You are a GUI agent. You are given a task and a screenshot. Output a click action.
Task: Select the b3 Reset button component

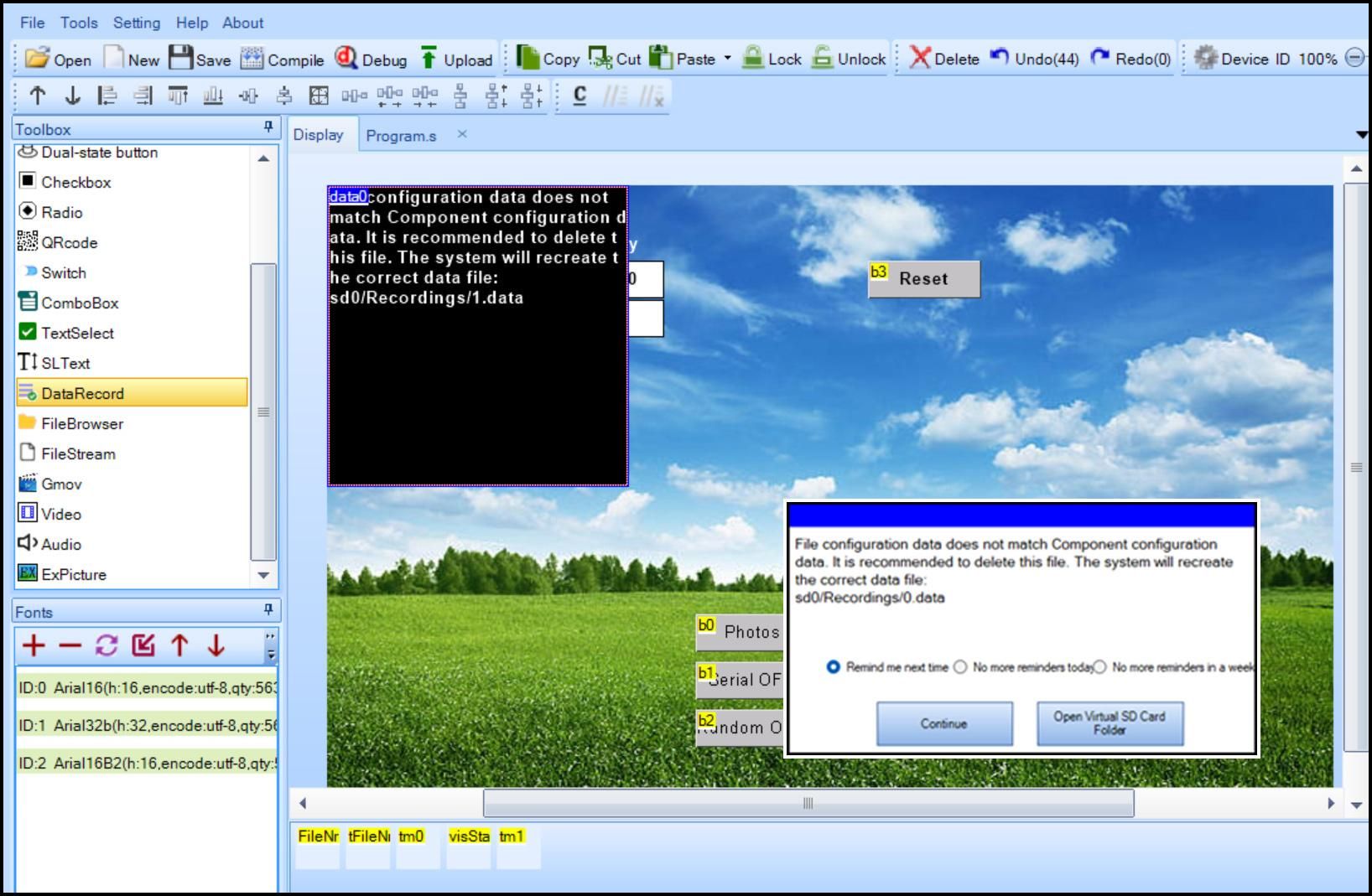tap(923, 279)
